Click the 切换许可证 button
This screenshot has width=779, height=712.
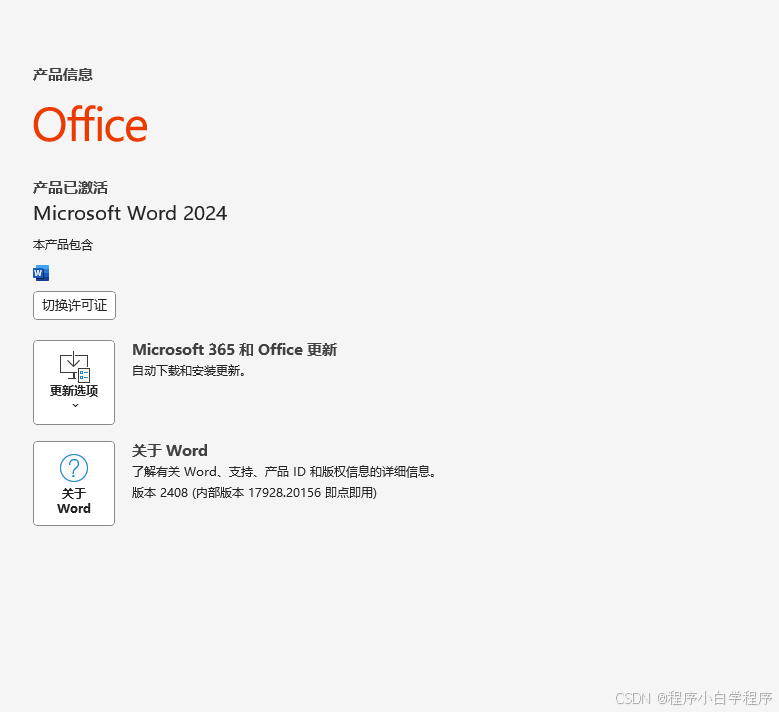pyautogui.click(x=75, y=305)
